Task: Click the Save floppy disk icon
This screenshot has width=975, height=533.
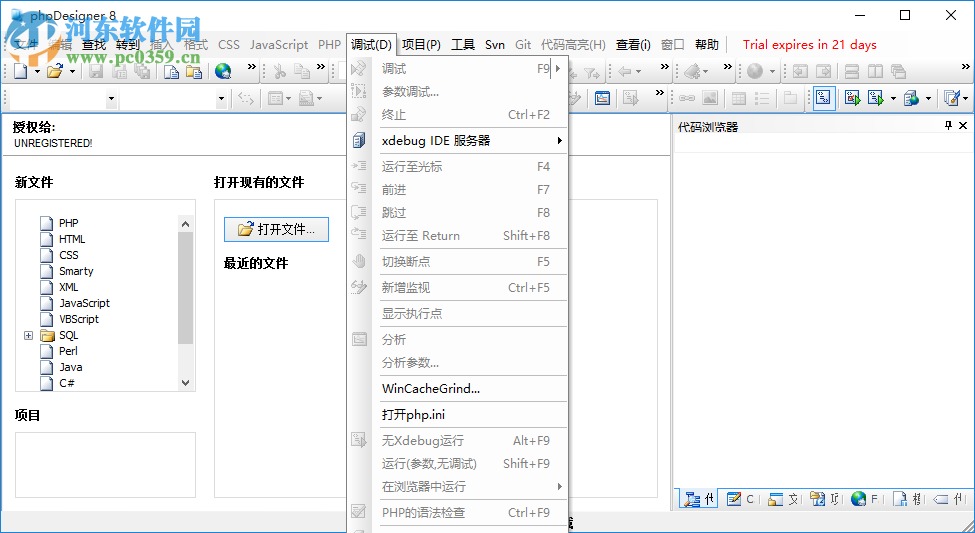Action: point(96,72)
